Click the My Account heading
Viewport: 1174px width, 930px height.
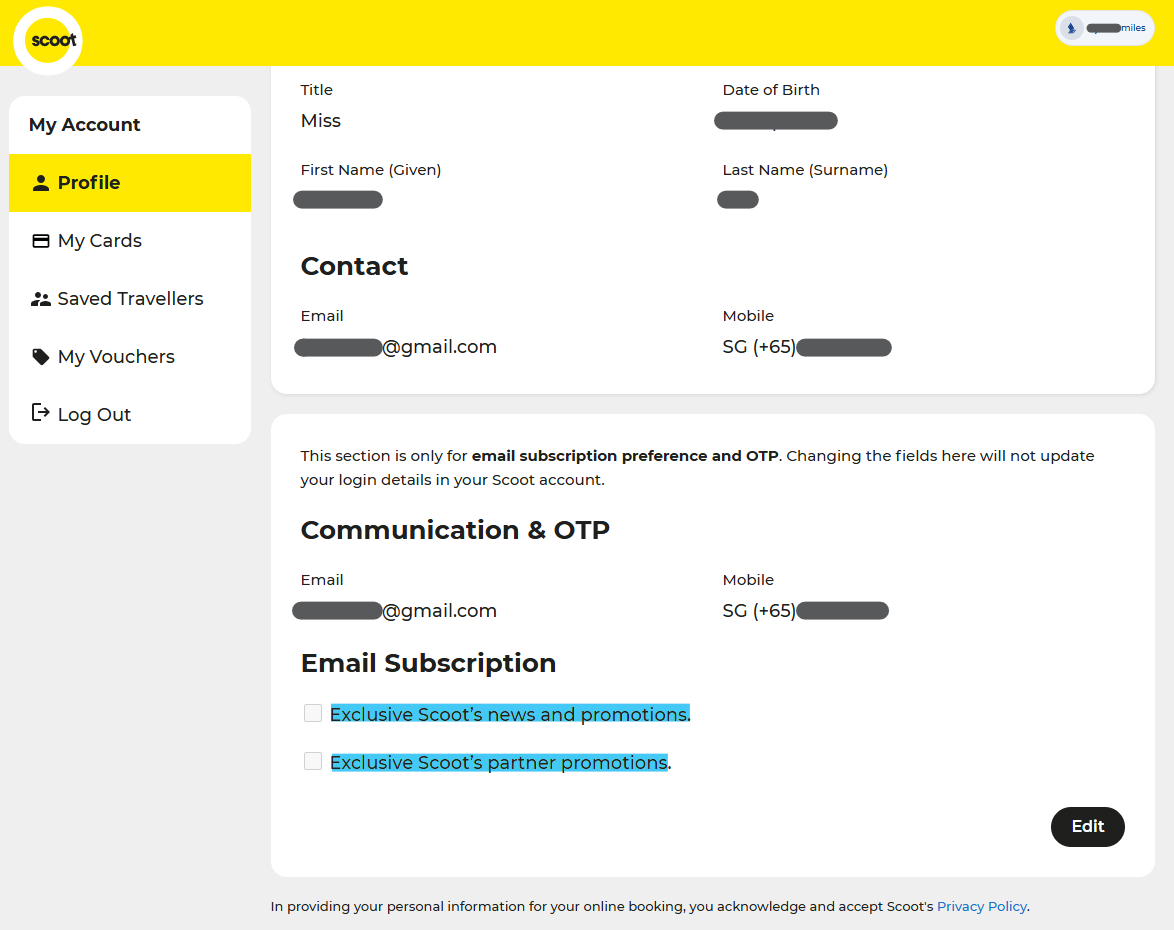point(85,125)
